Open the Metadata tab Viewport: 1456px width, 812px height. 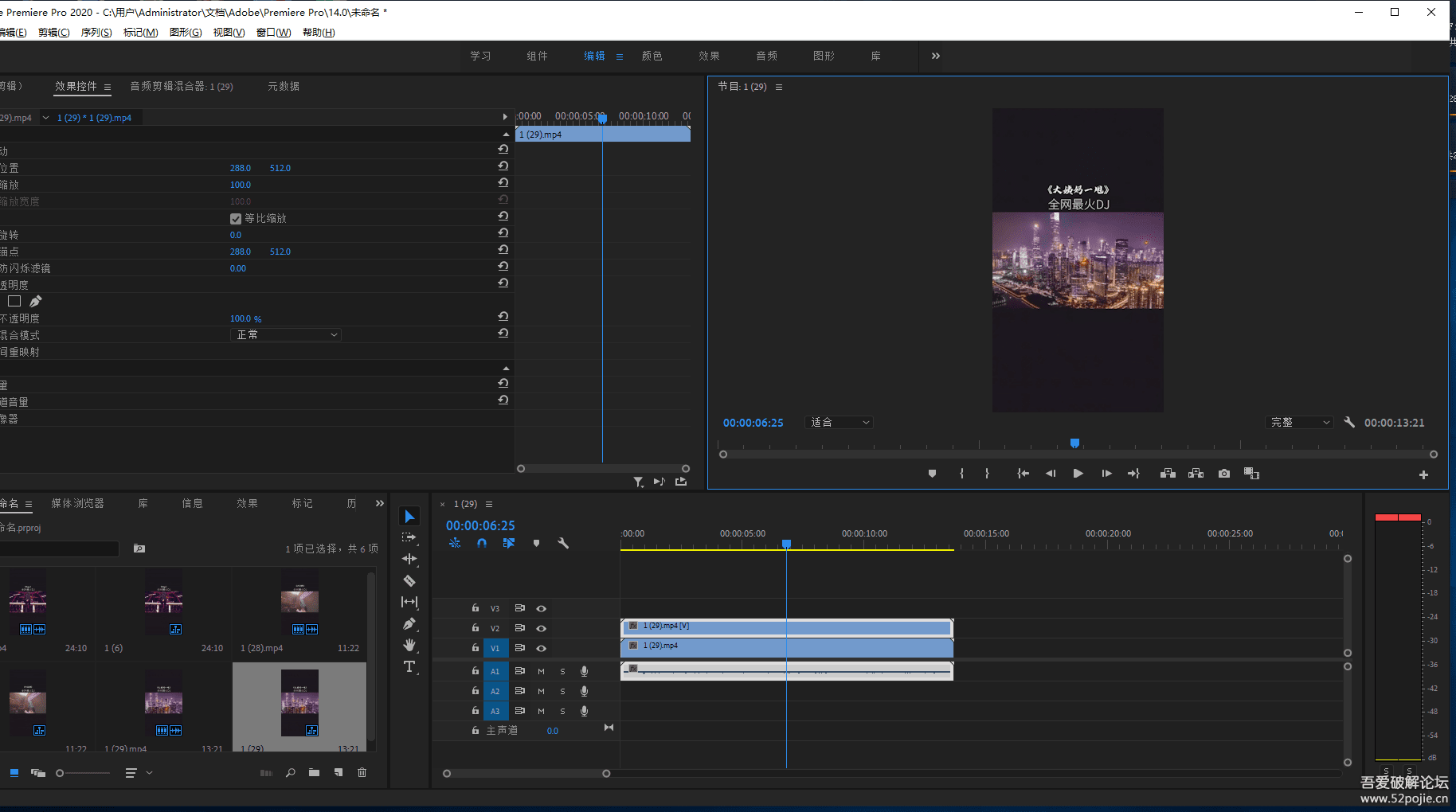[284, 87]
